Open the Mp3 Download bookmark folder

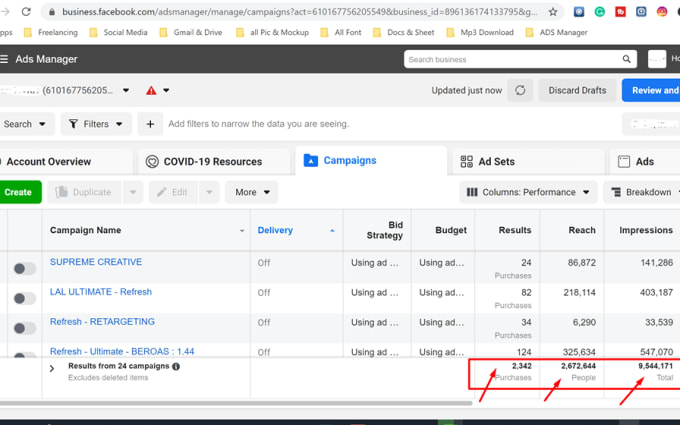click(x=480, y=33)
